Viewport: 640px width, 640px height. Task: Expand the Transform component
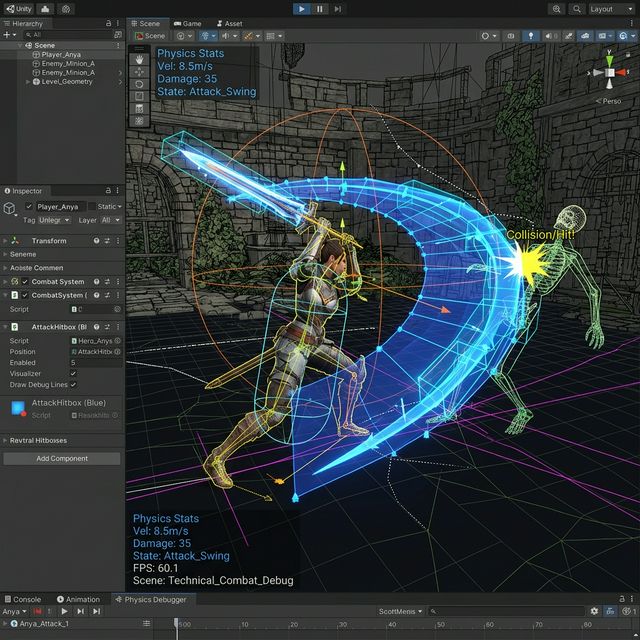(5, 241)
